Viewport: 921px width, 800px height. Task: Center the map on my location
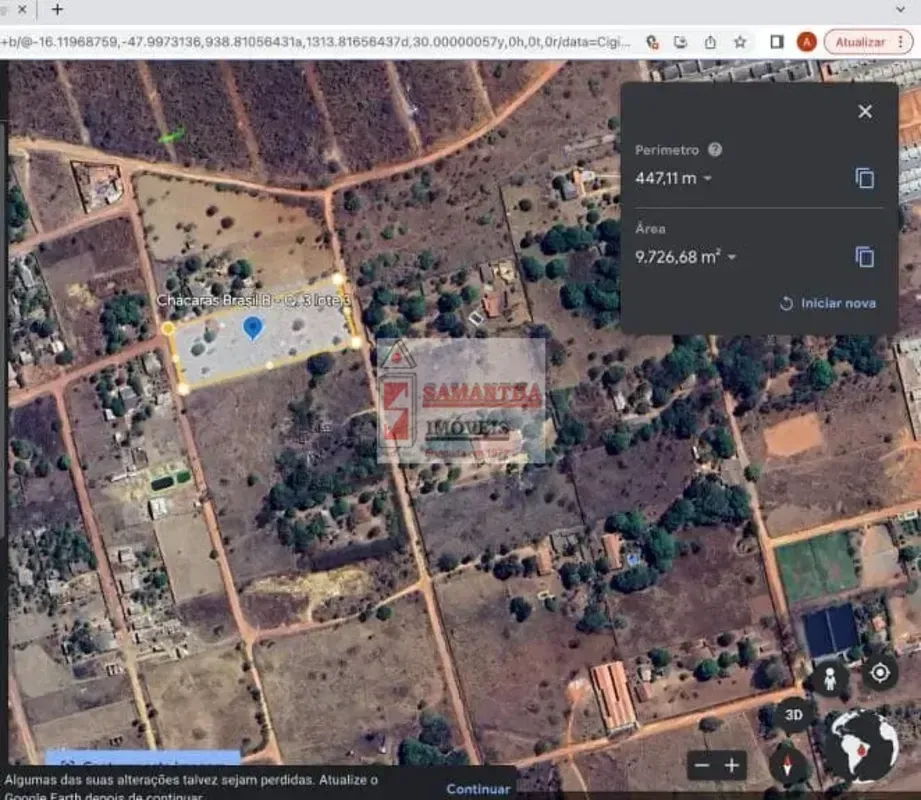tap(879, 673)
